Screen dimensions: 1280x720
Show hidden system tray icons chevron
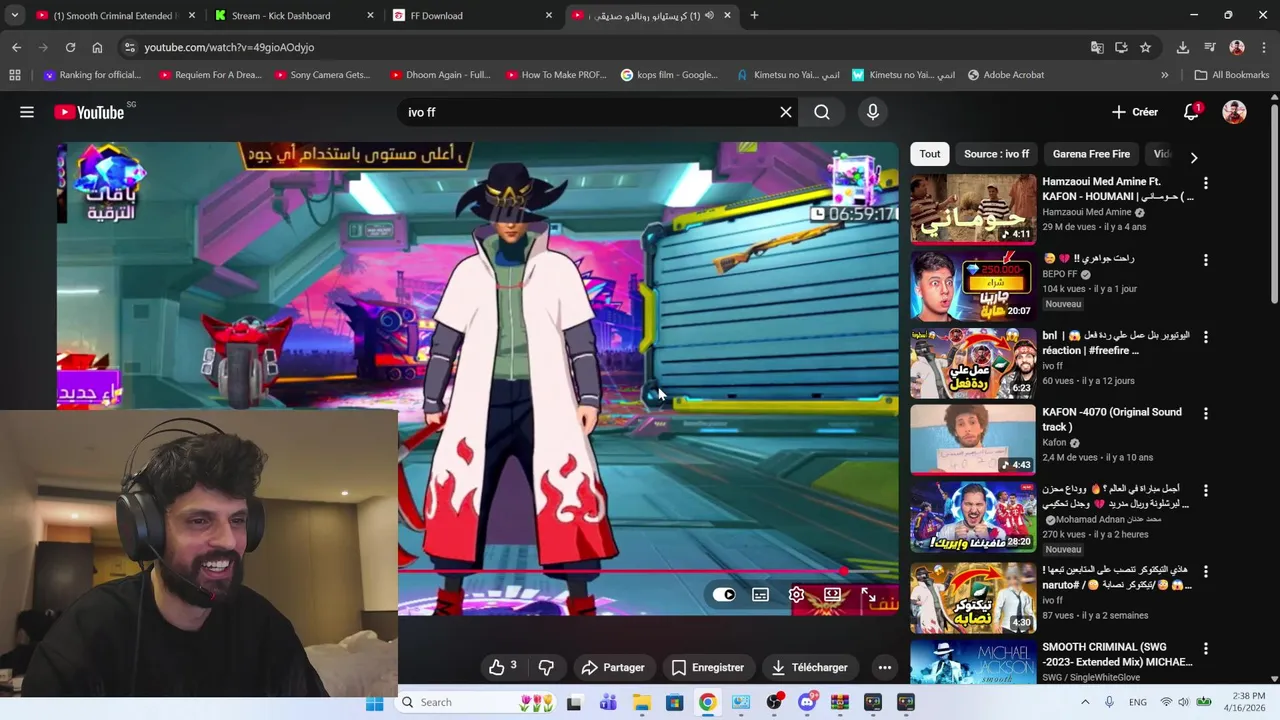pos(1085,702)
